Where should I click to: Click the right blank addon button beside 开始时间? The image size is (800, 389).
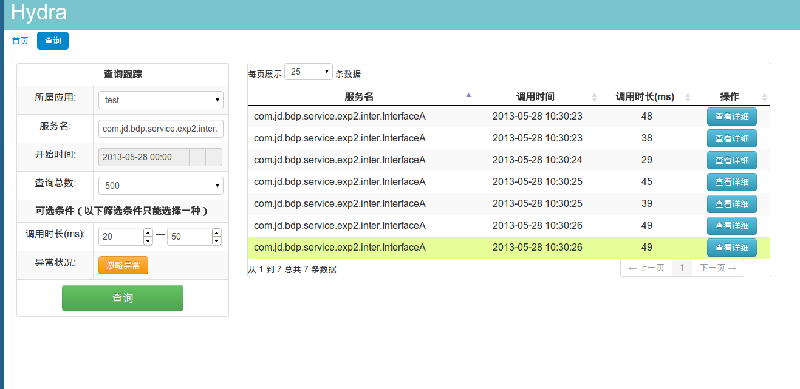pos(214,157)
